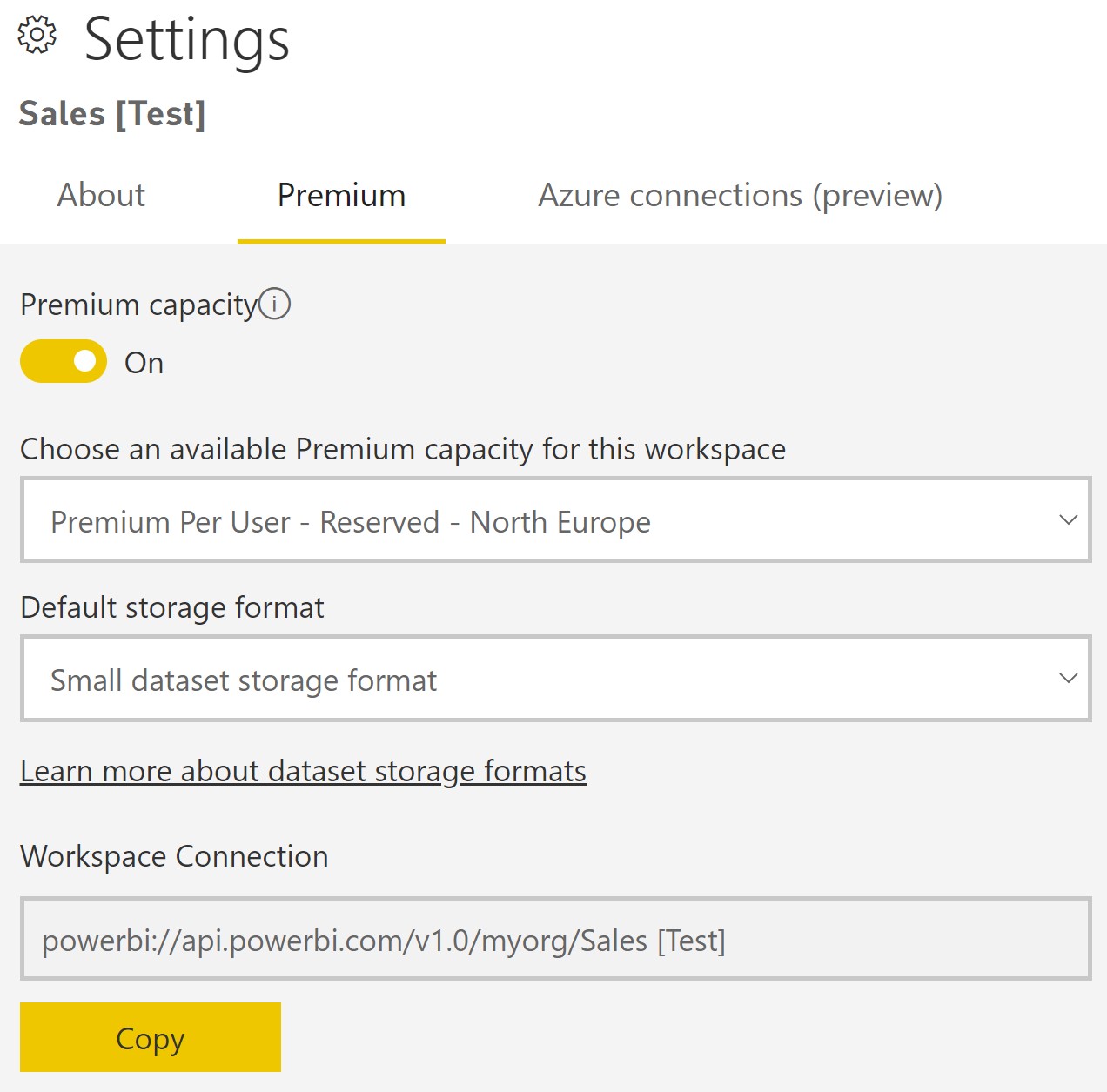The image size is (1107, 1092).
Task: Open the Azure connections (preview) tab
Action: (740, 195)
